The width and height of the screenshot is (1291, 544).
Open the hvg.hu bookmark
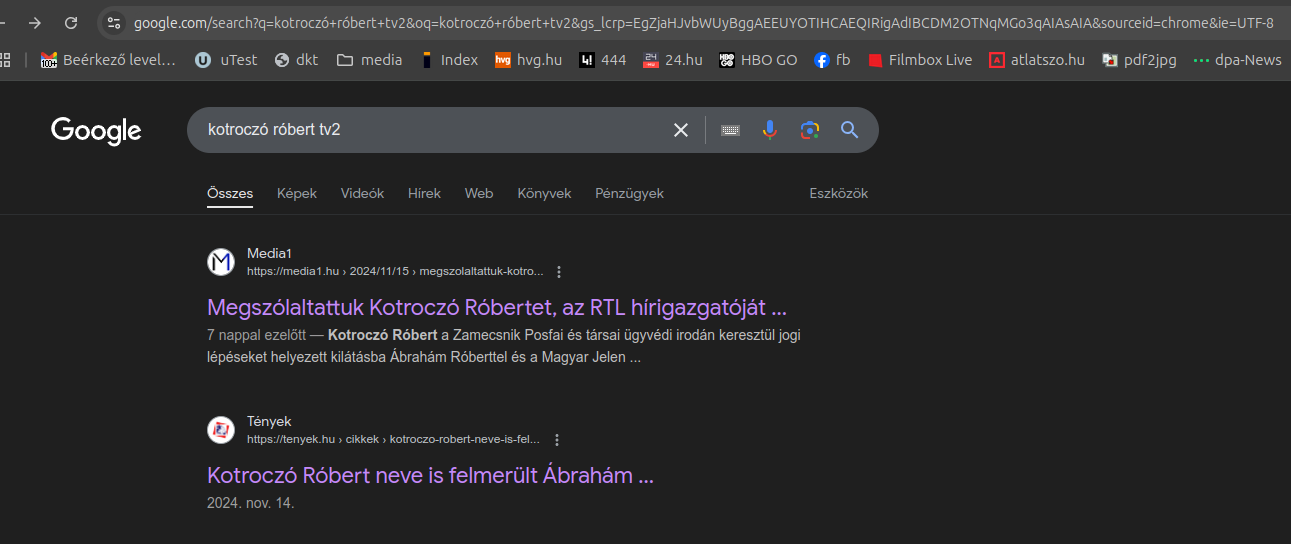pyautogui.click(x=528, y=60)
